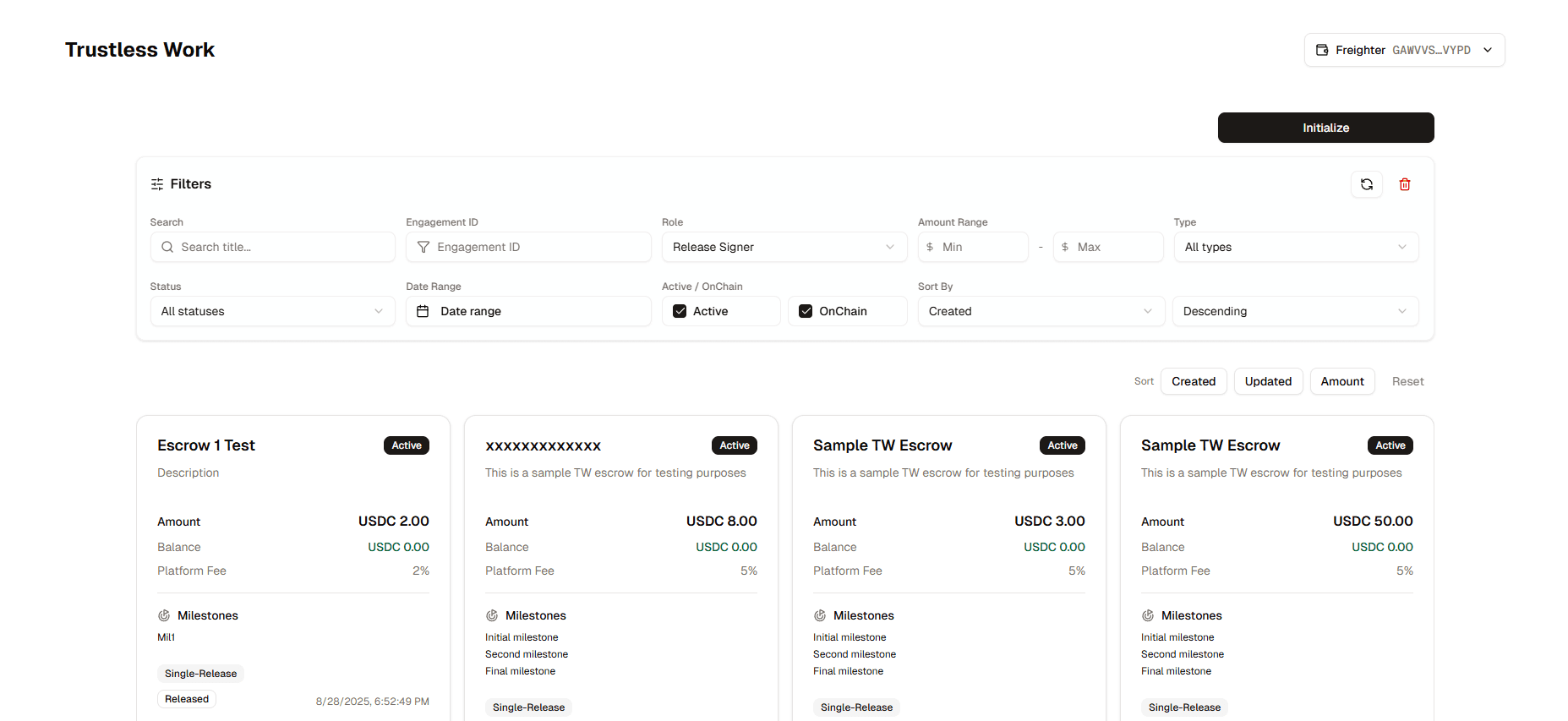This screenshot has height=721, width=1568.
Task: Click Milestones icon in USDC 3.00 card
Action: pos(820,615)
